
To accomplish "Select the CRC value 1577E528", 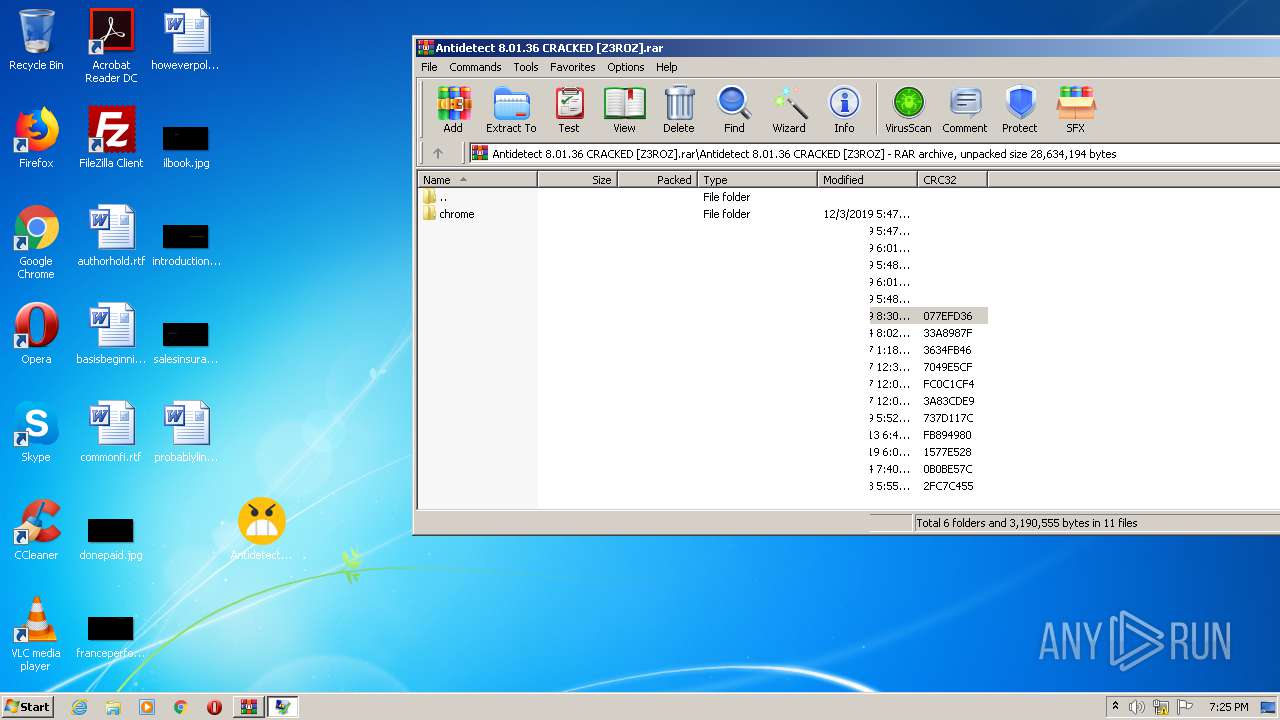I will click(x=947, y=452).
